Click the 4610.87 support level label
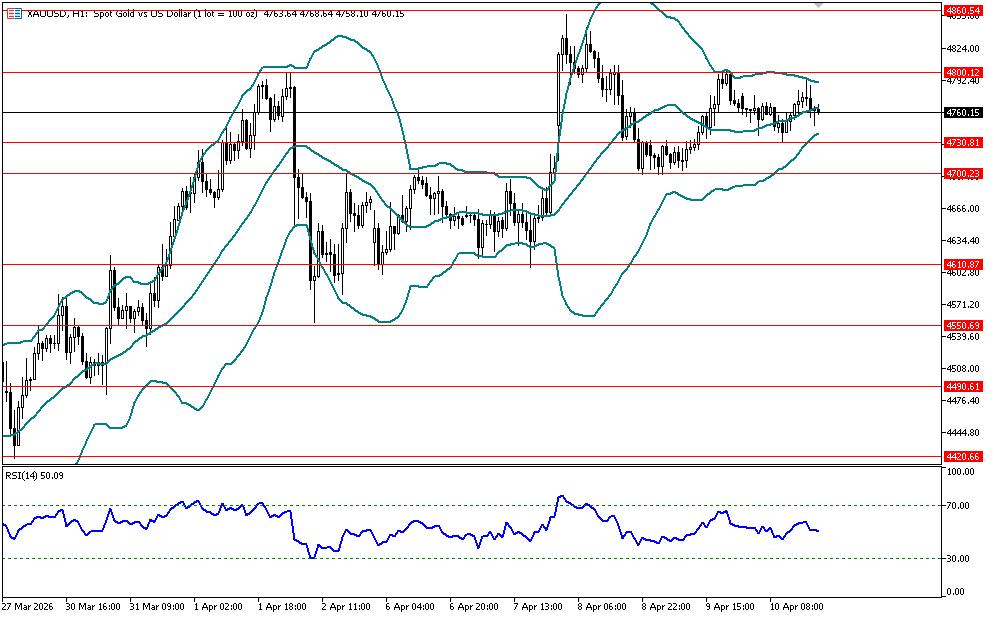 [x=962, y=264]
